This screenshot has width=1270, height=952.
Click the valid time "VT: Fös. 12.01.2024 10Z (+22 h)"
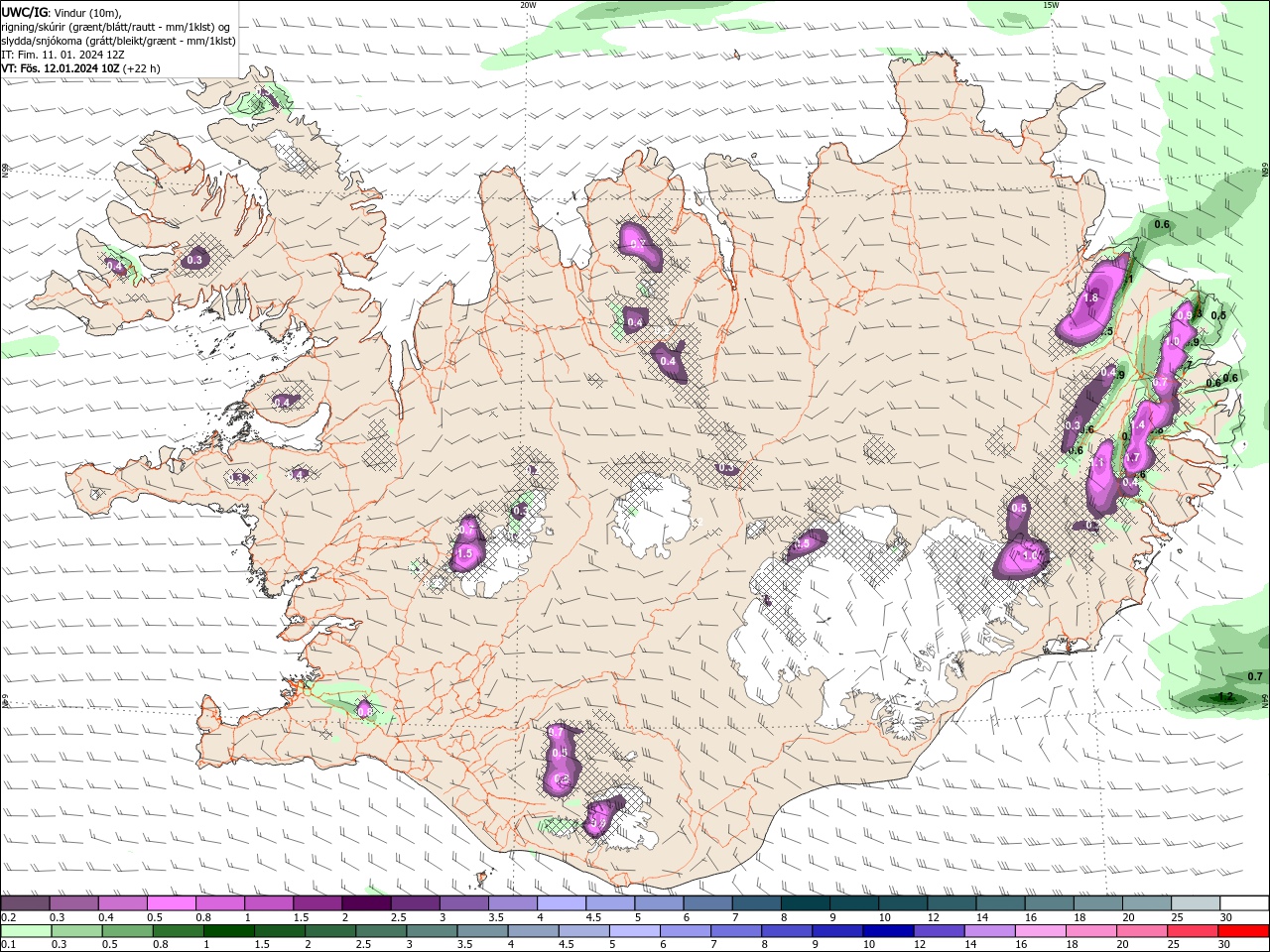pyautogui.click(x=81, y=68)
